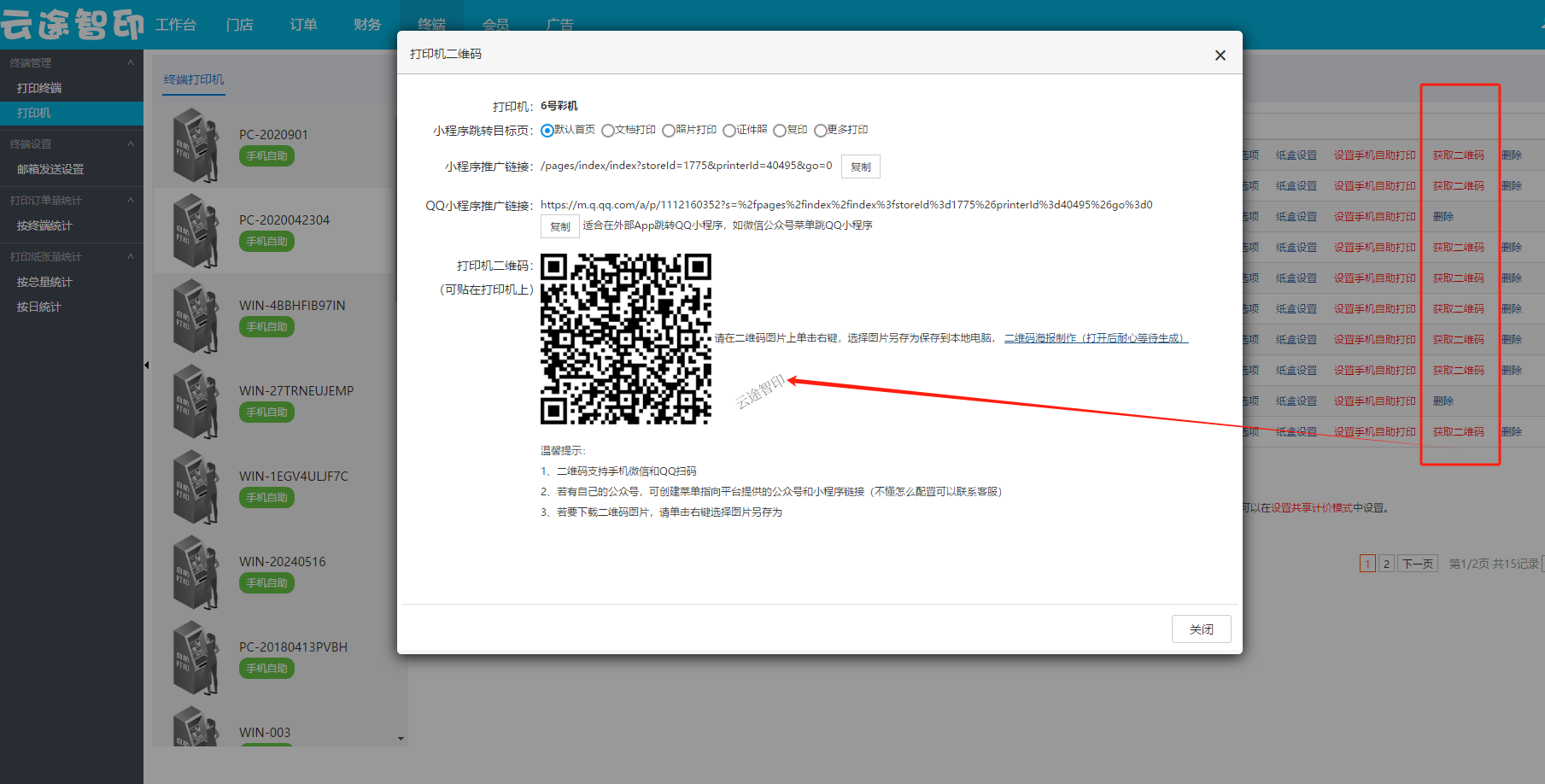Click the 手机自助 badge under PC-20180413PVBH
The width and height of the screenshot is (1545, 784).
pos(266,669)
